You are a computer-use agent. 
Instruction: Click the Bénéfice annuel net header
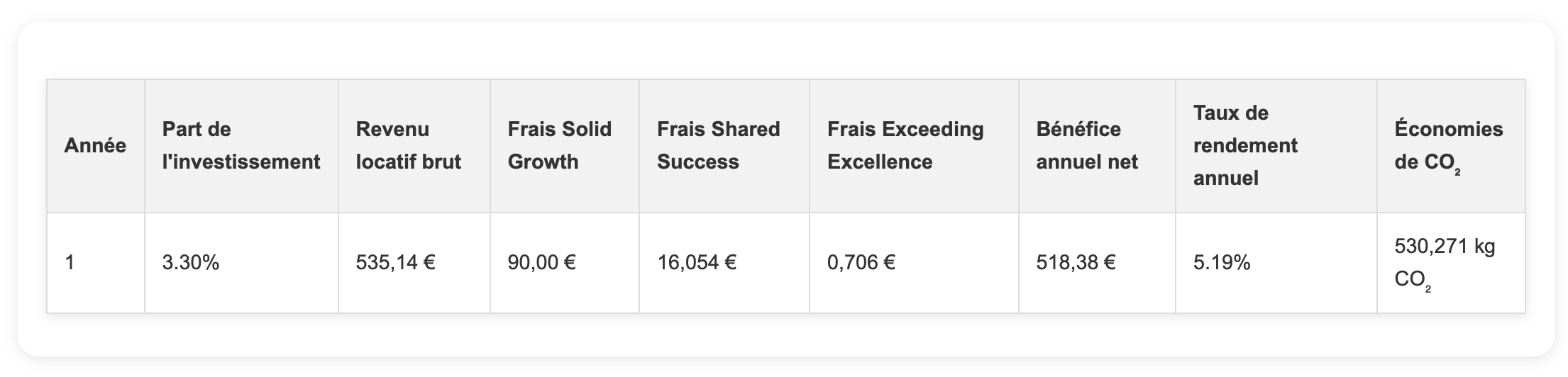pyautogui.click(x=1087, y=146)
